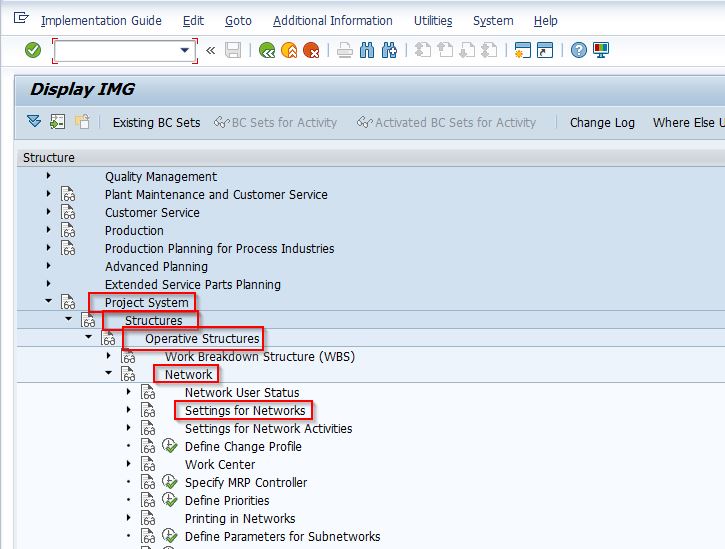Click the Create New Session icon
This screenshot has width=725, height=549.
pyautogui.click(x=522, y=50)
